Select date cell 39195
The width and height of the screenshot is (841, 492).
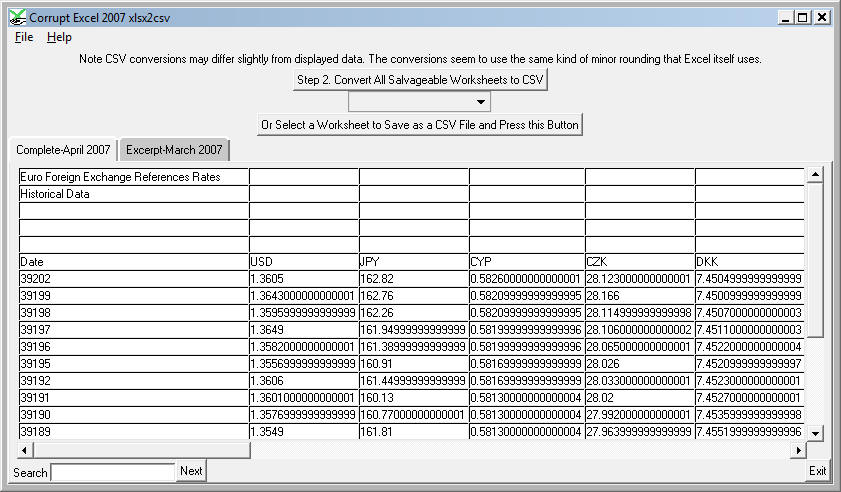[134, 364]
